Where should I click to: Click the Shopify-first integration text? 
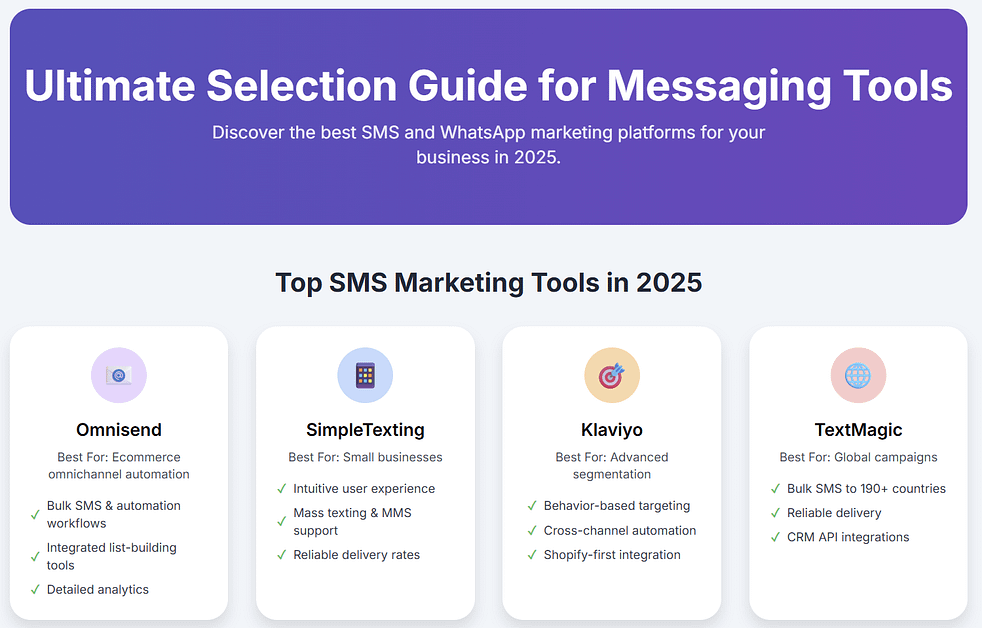[612, 555]
